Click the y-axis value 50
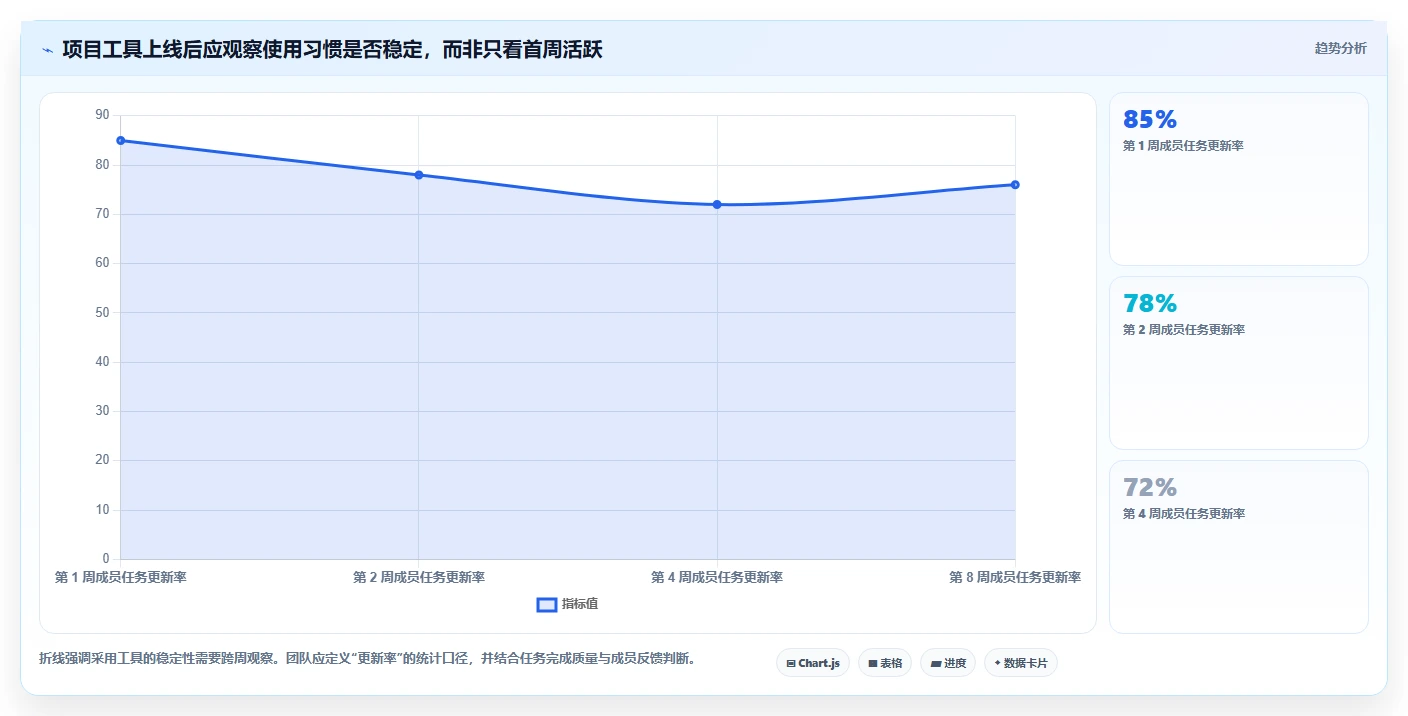The image size is (1408, 716). (x=102, y=312)
